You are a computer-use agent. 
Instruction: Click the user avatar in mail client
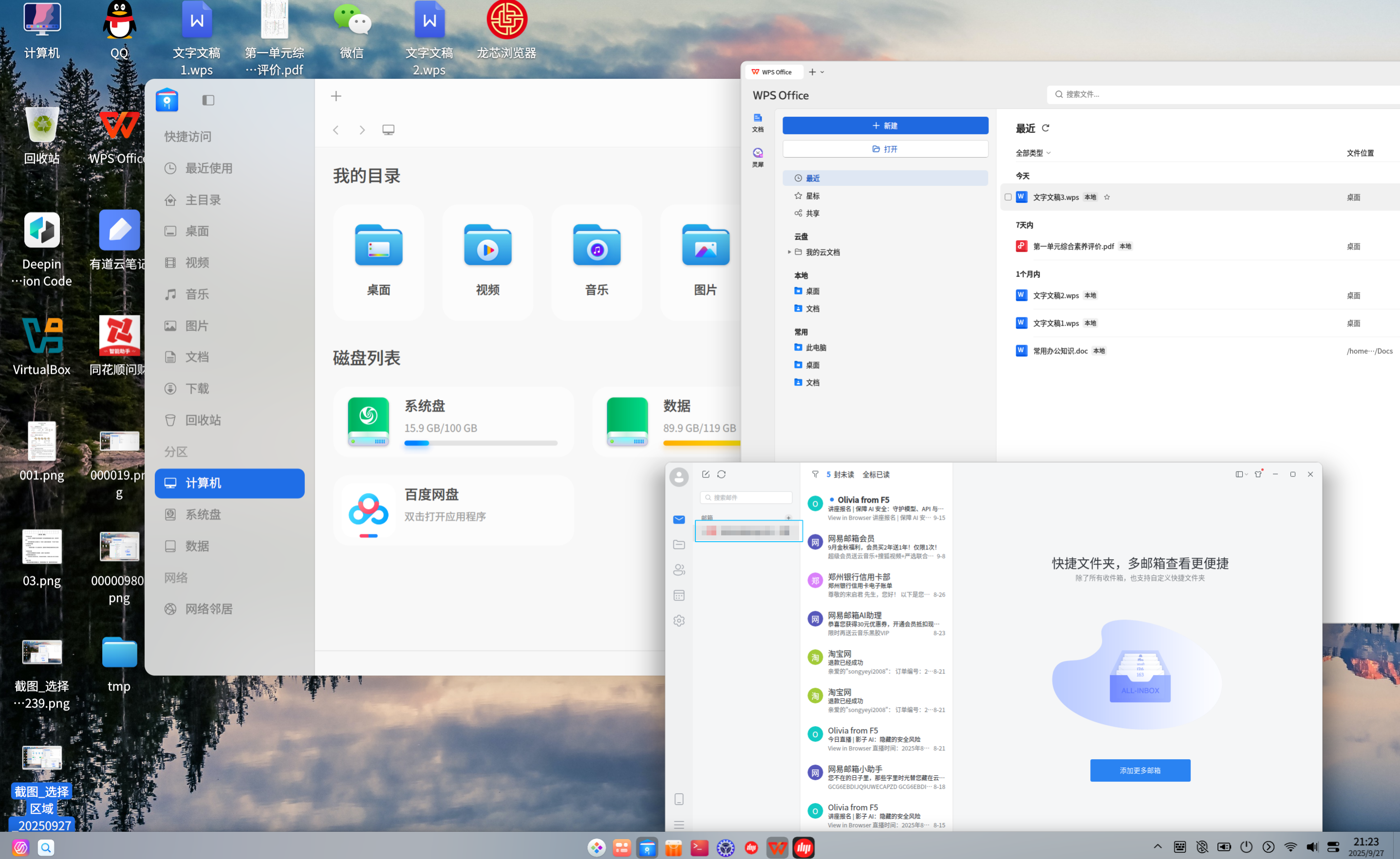[x=679, y=477]
